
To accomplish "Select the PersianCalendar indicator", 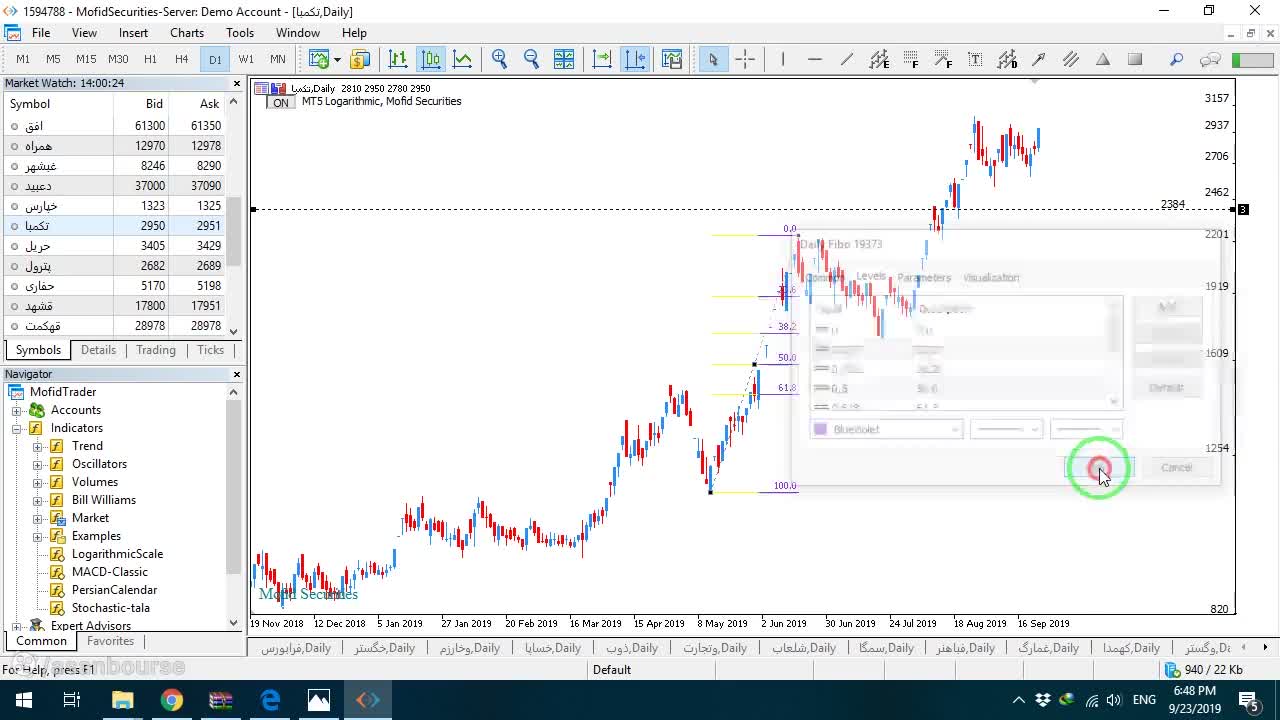I will (x=114, y=590).
